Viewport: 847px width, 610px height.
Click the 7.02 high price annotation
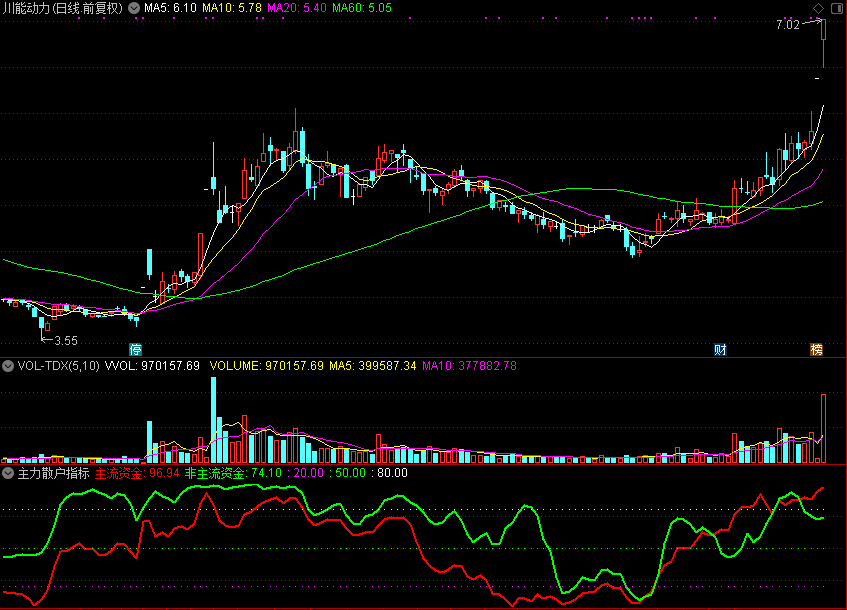click(788, 25)
